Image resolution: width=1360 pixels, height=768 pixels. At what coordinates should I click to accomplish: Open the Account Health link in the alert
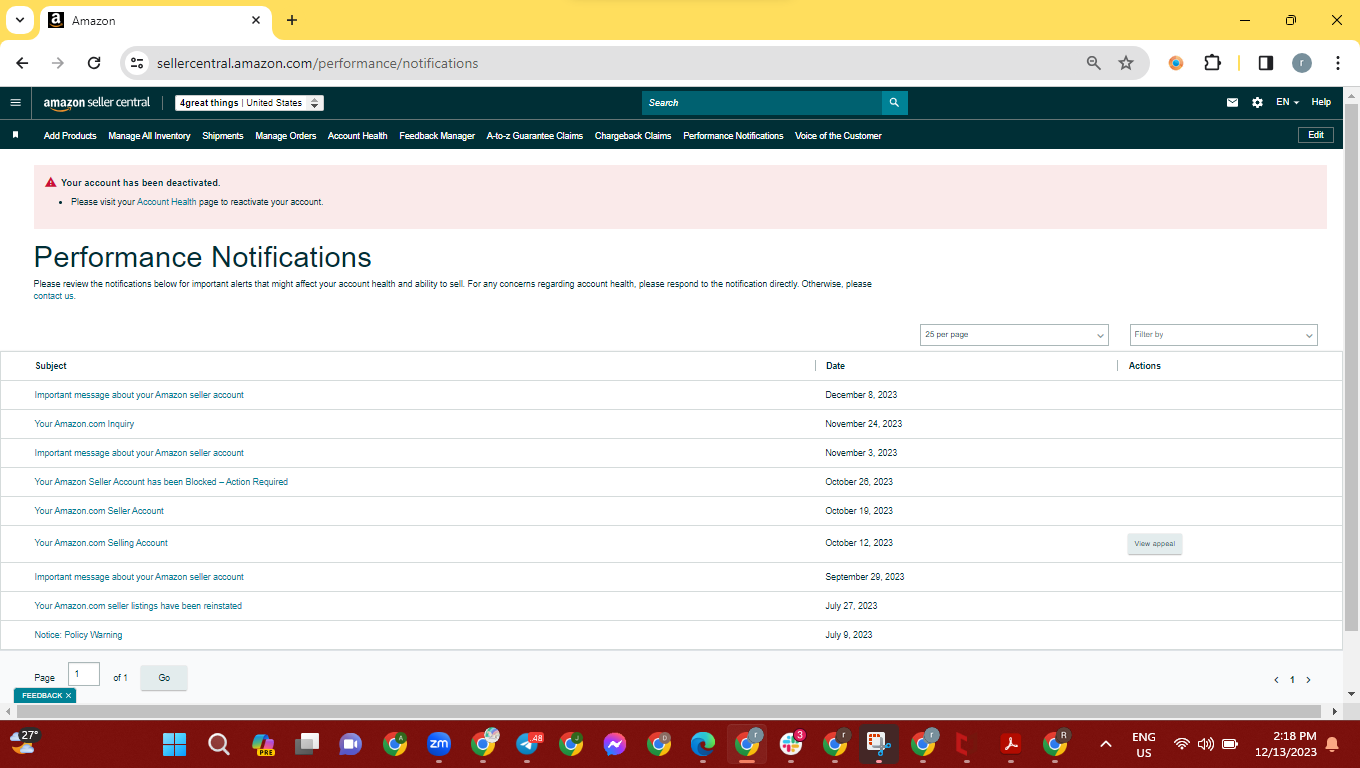(167, 202)
